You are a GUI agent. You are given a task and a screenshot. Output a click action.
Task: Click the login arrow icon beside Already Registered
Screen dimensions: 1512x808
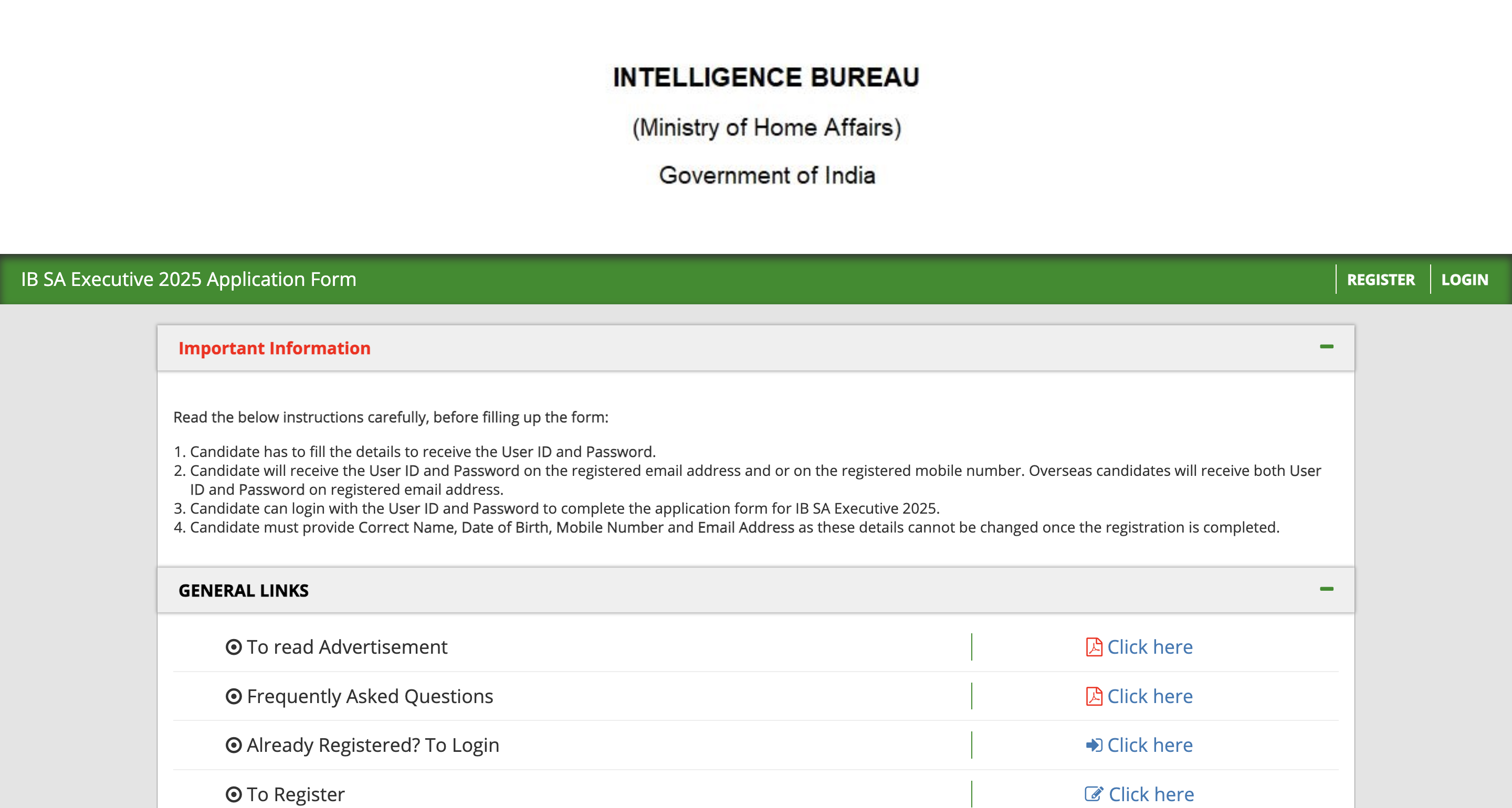pyautogui.click(x=1094, y=745)
